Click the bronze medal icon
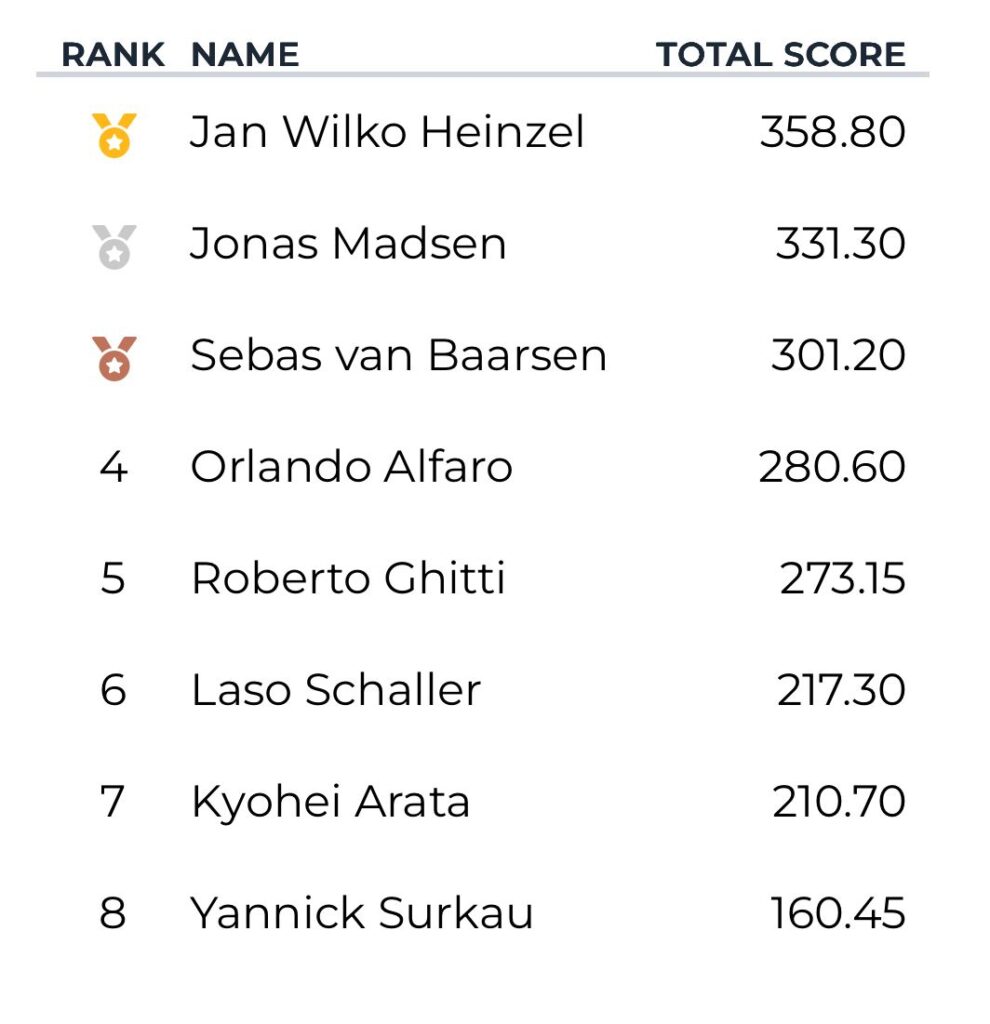 click(x=114, y=357)
